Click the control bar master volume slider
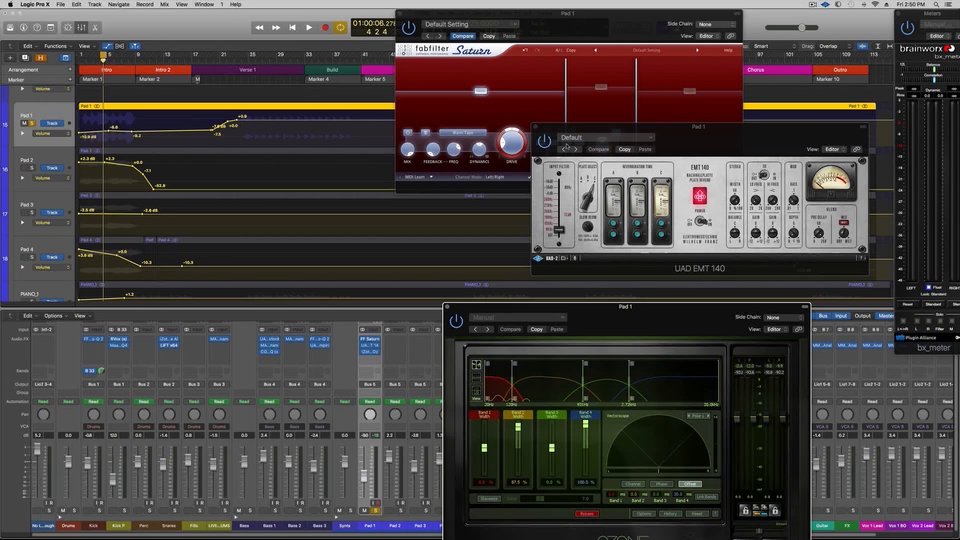The width and height of the screenshot is (960, 540). pyautogui.click(x=792, y=28)
